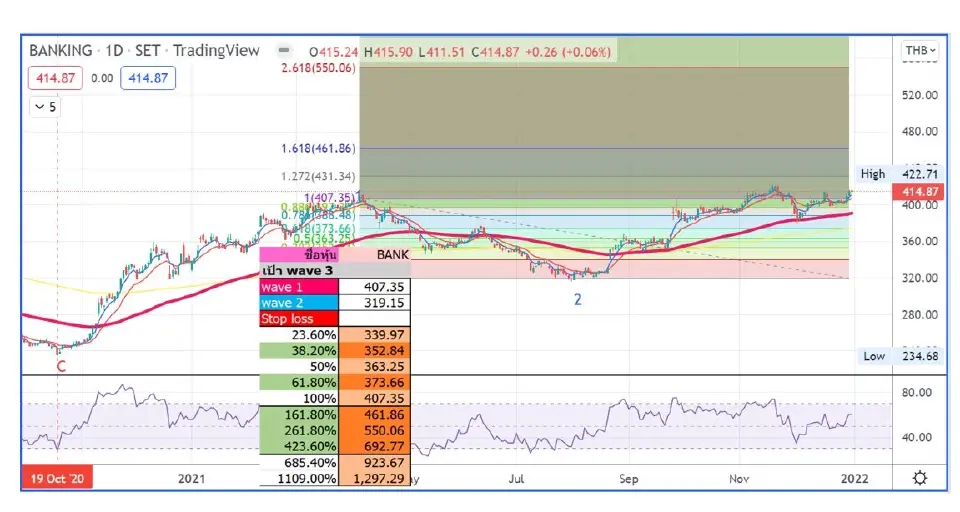The width and height of the screenshot is (960, 512).
Task: Open the THB currency dropdown
Action: 920,50
